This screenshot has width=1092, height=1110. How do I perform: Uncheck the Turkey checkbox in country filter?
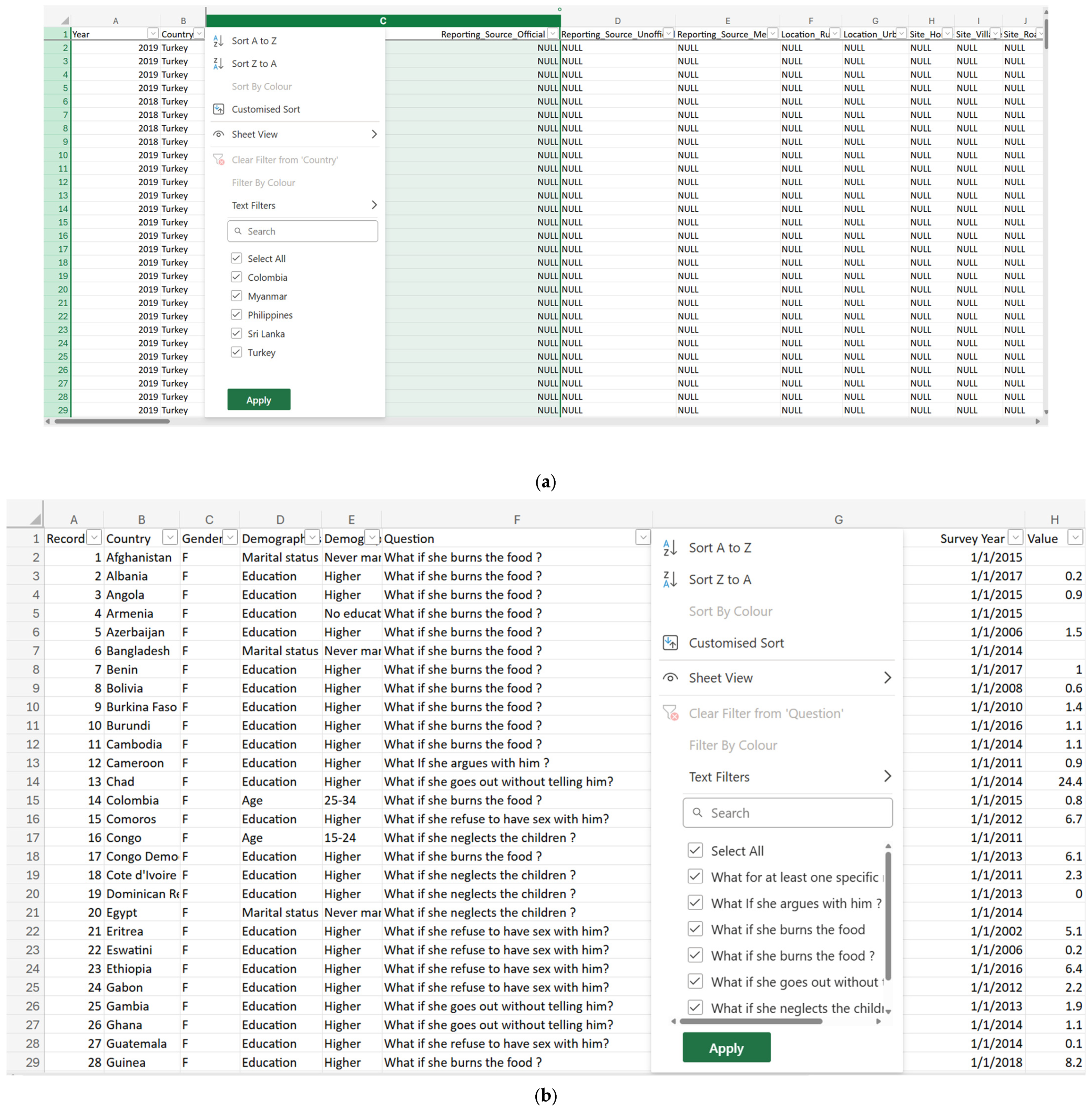pos(236,352)
